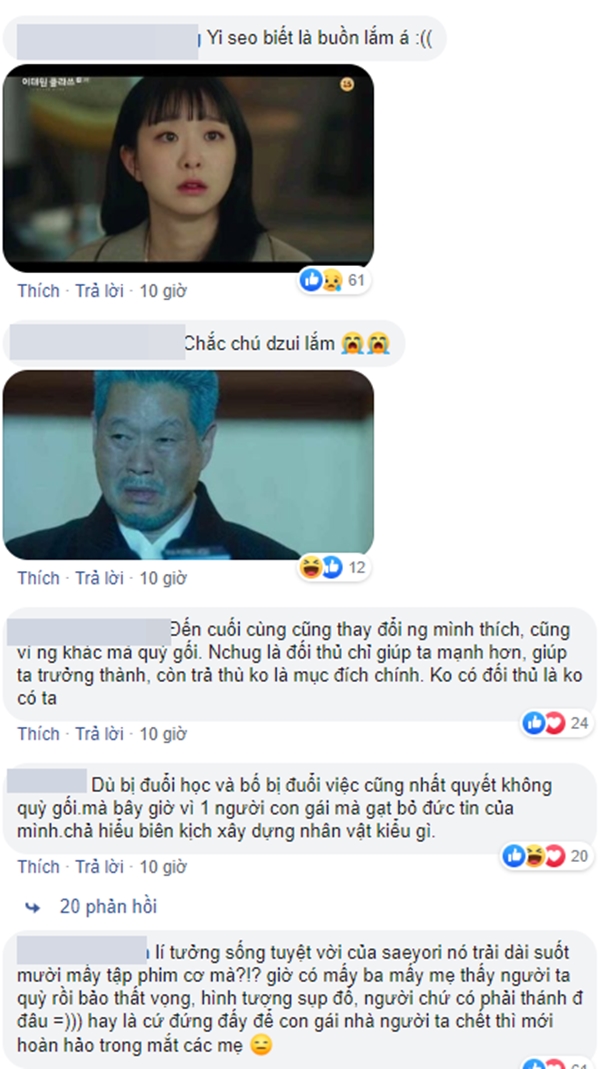Open reactions count 12 under old man image
This screenshot has width=600, height=1069.
(335, 567)
